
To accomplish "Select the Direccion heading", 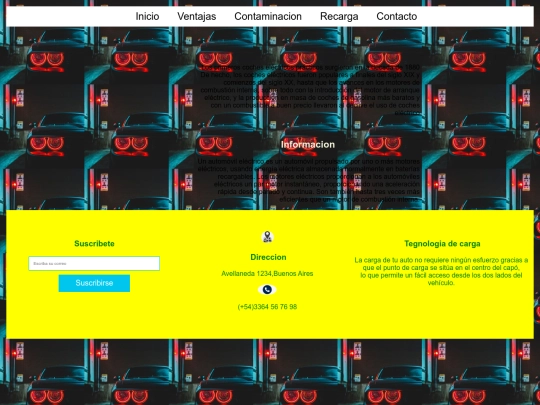I will pyautogui.click(x=268, y=257).
